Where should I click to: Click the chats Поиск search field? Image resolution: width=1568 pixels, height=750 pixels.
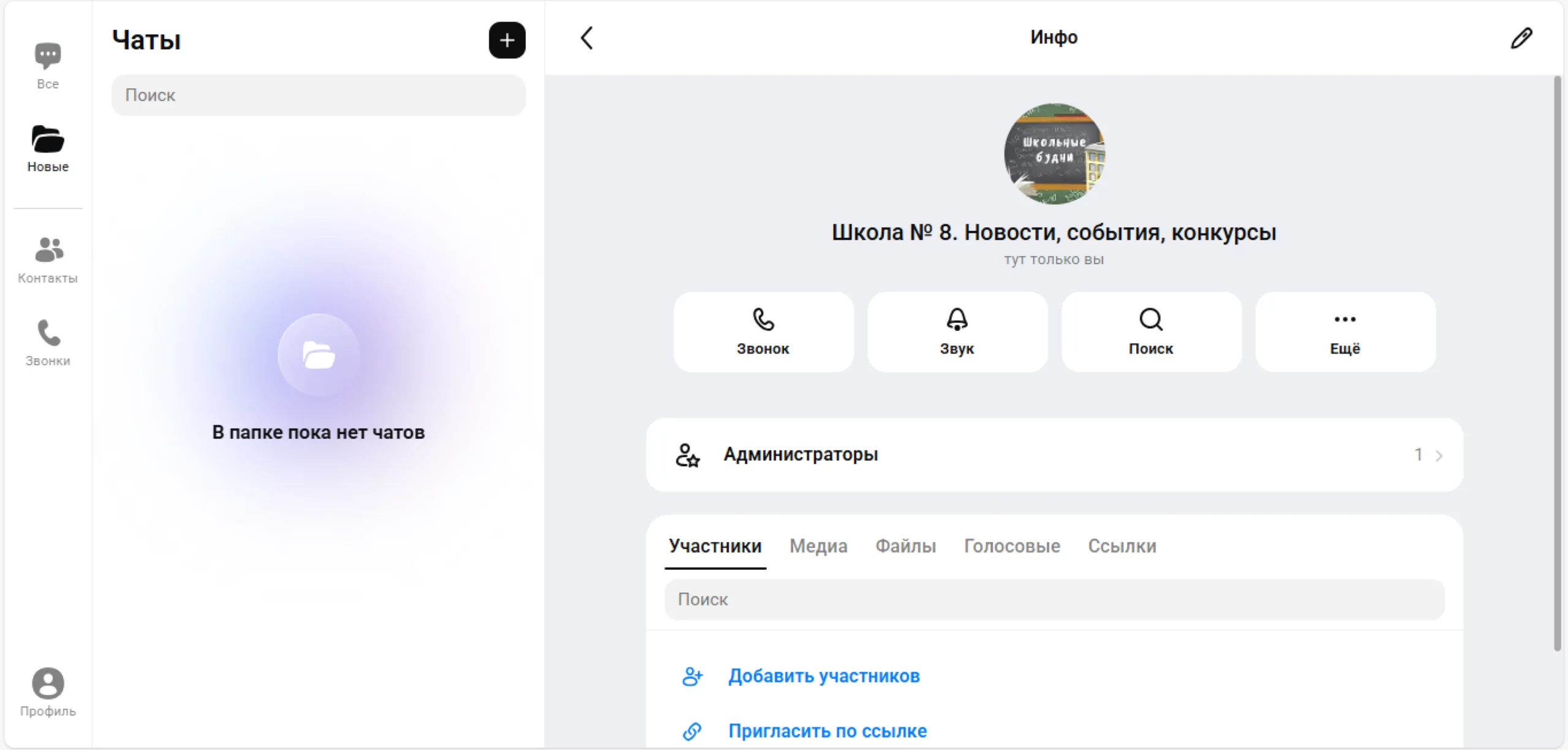pos(318,96)
